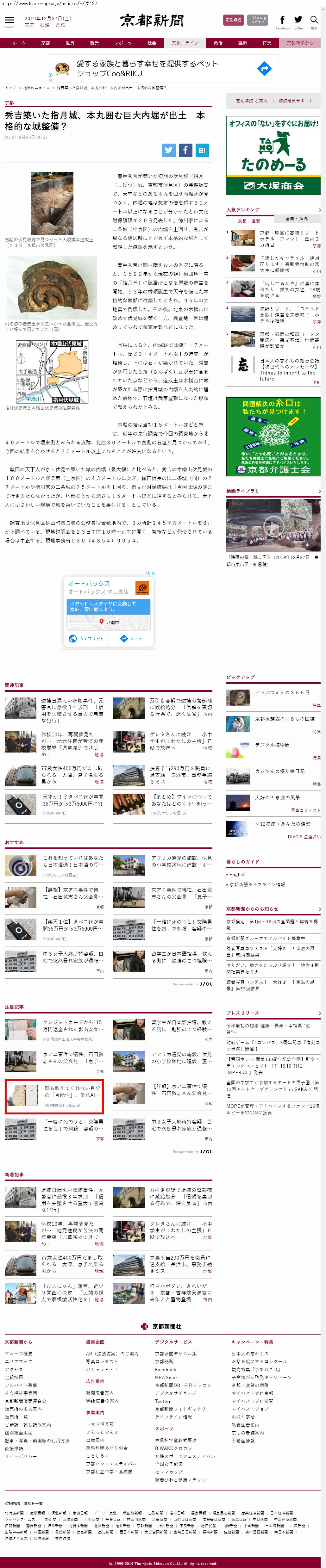Click the Facebook icon in the header
326x1568 pixels.
[x=282, y=20]
